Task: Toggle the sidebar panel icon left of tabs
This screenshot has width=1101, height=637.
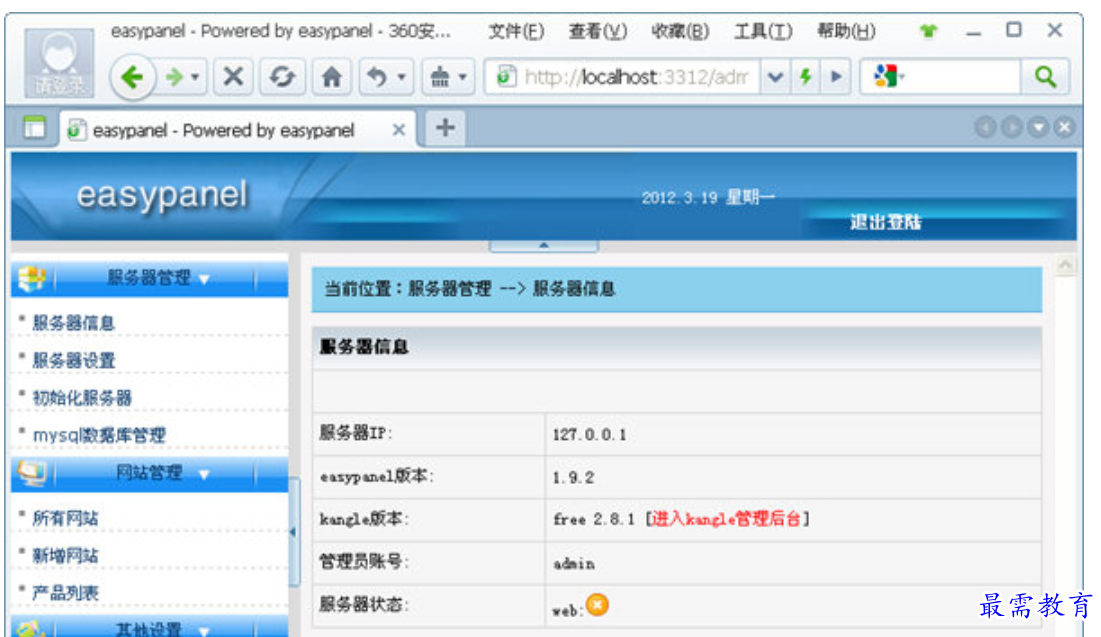Action: point(34,128)
